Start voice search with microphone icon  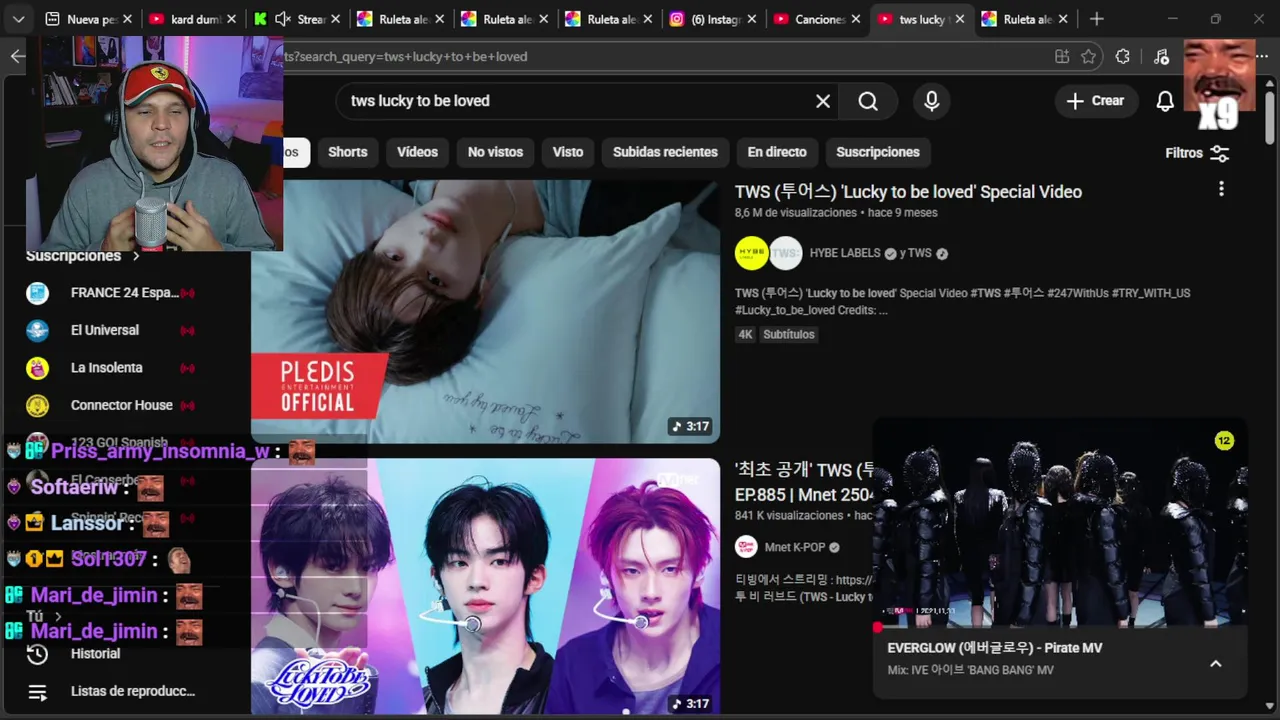[932, 101]
